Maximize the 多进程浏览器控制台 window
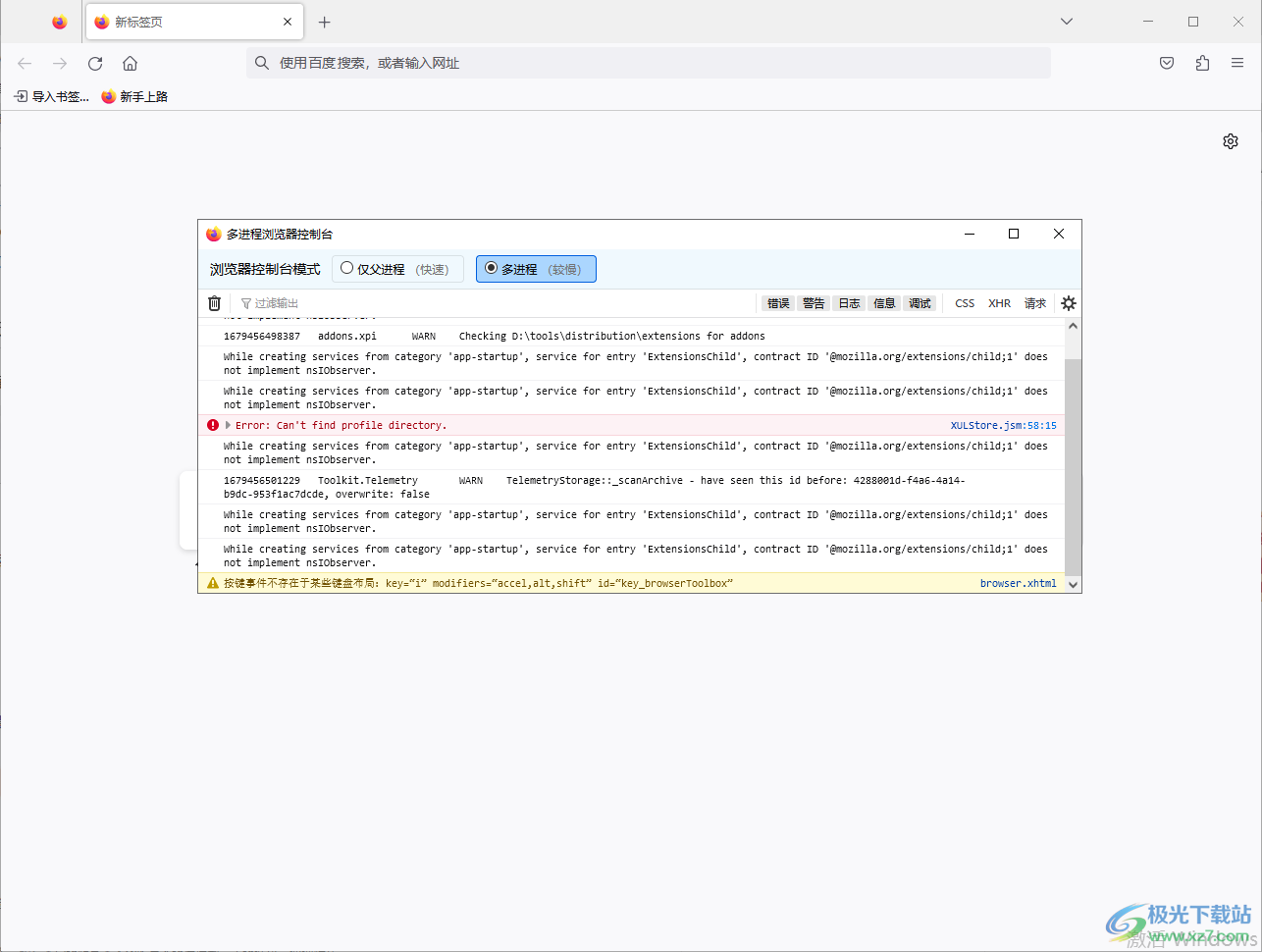This screenshot has height=952, width=1262. pyautogui.click(x=1014, y=234)
